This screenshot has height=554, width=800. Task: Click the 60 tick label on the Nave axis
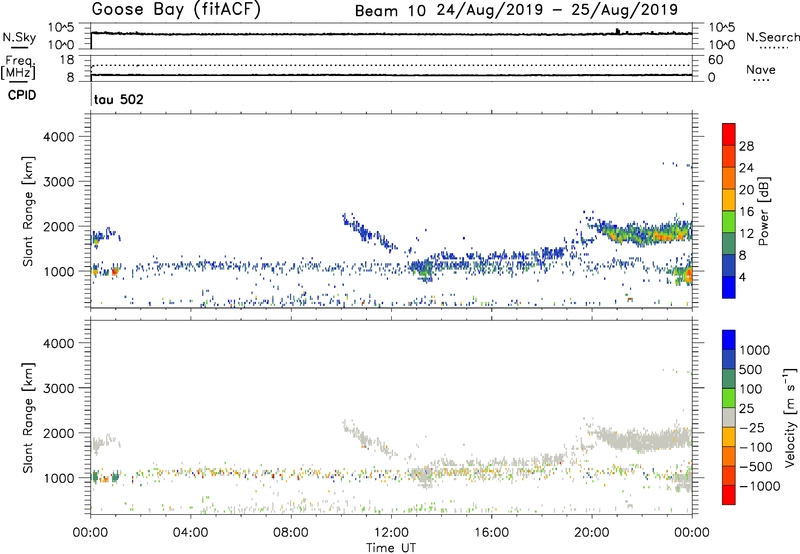click(x=715, y=60)
